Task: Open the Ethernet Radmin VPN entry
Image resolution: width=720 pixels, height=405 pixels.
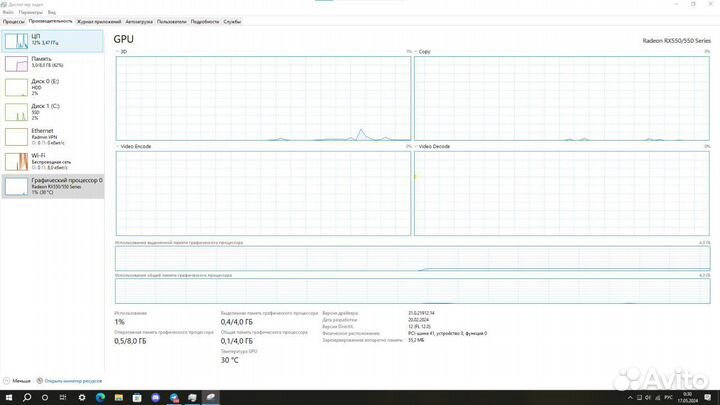Action: tap(52, 136)
